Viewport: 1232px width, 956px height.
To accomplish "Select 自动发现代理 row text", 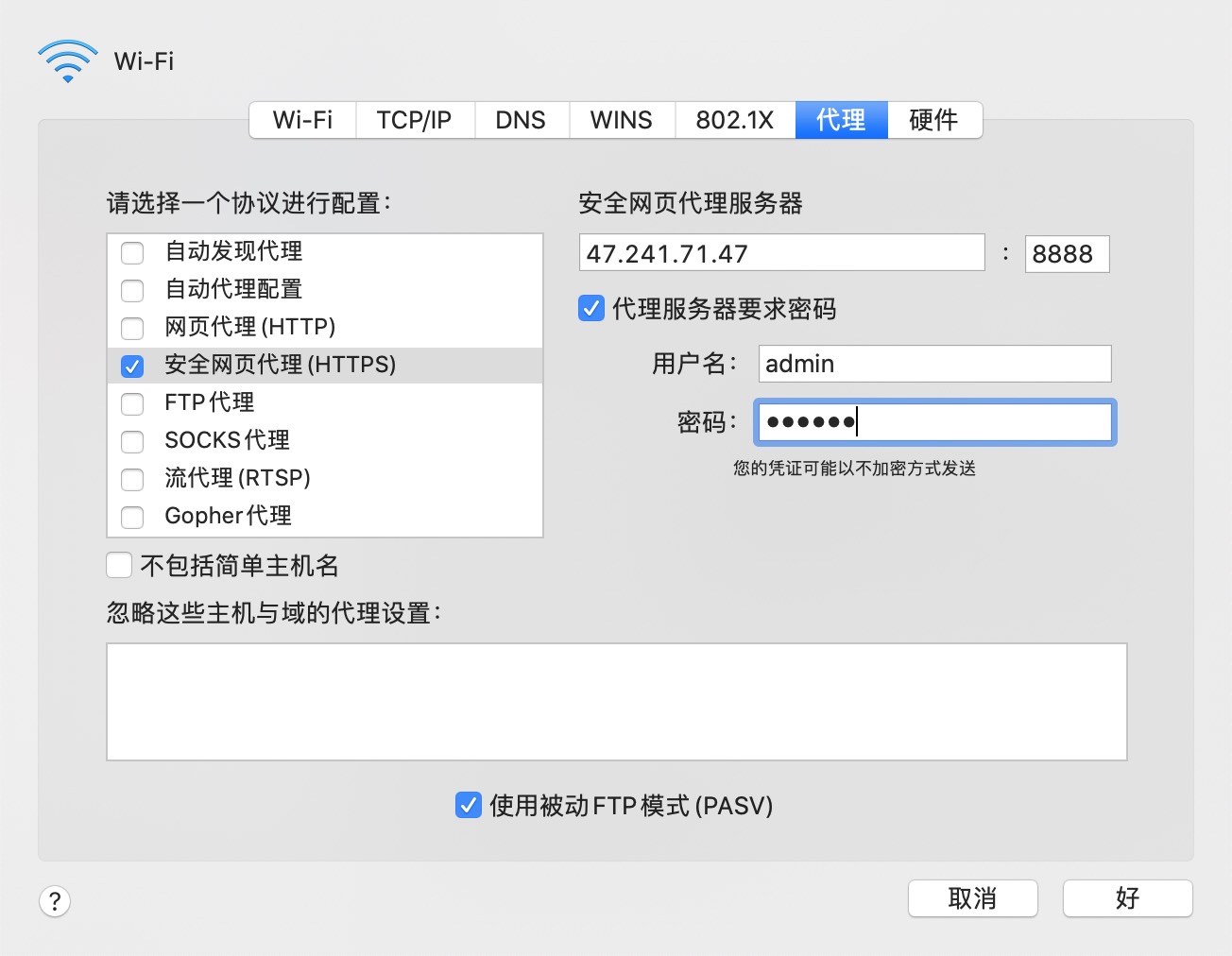I will [x=234, y=251].
